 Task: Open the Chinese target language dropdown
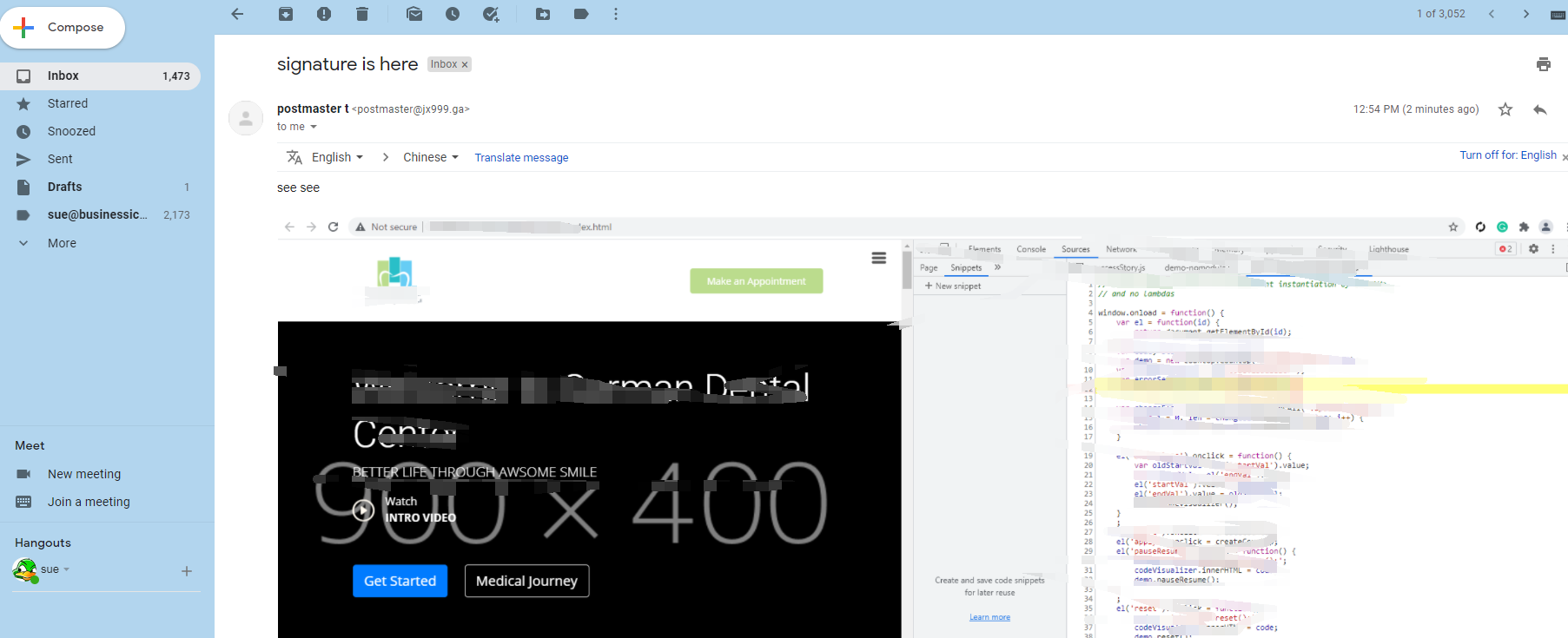click(430, 157)
